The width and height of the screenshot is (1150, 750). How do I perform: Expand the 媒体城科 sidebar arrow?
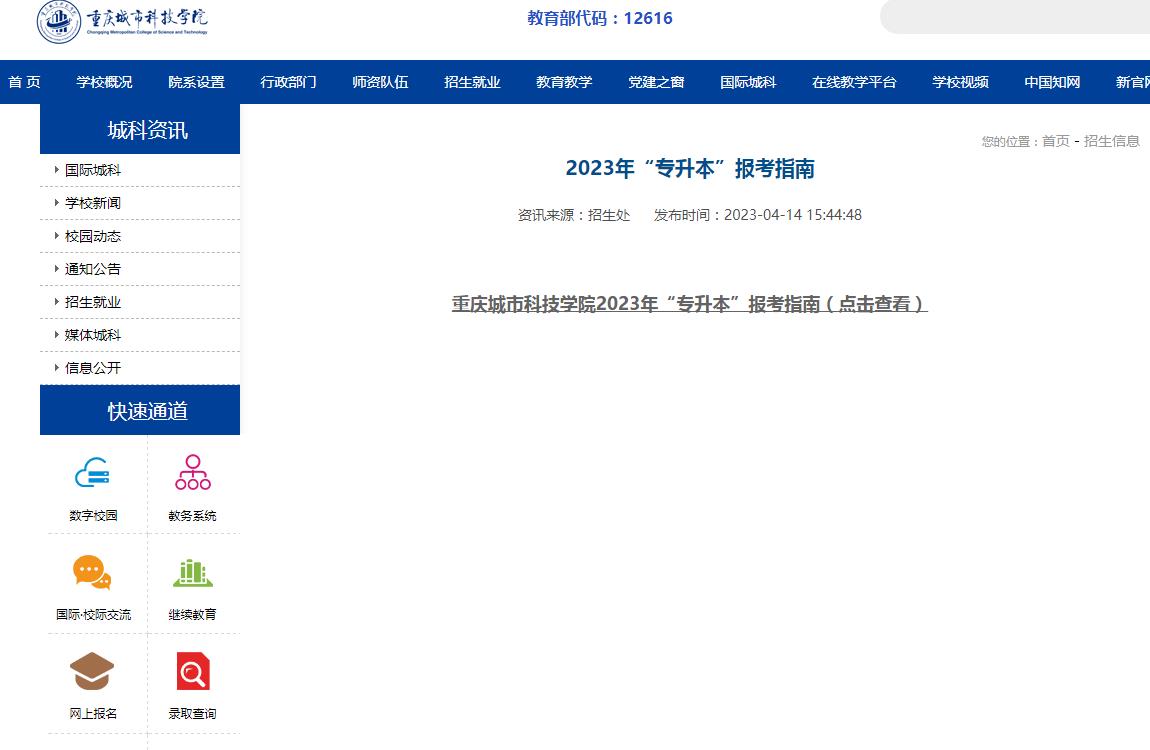click(56, 334)
